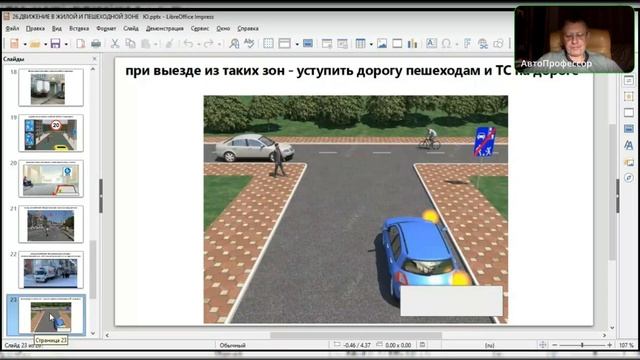Open the Демонстрация menu

pos(164,29)
